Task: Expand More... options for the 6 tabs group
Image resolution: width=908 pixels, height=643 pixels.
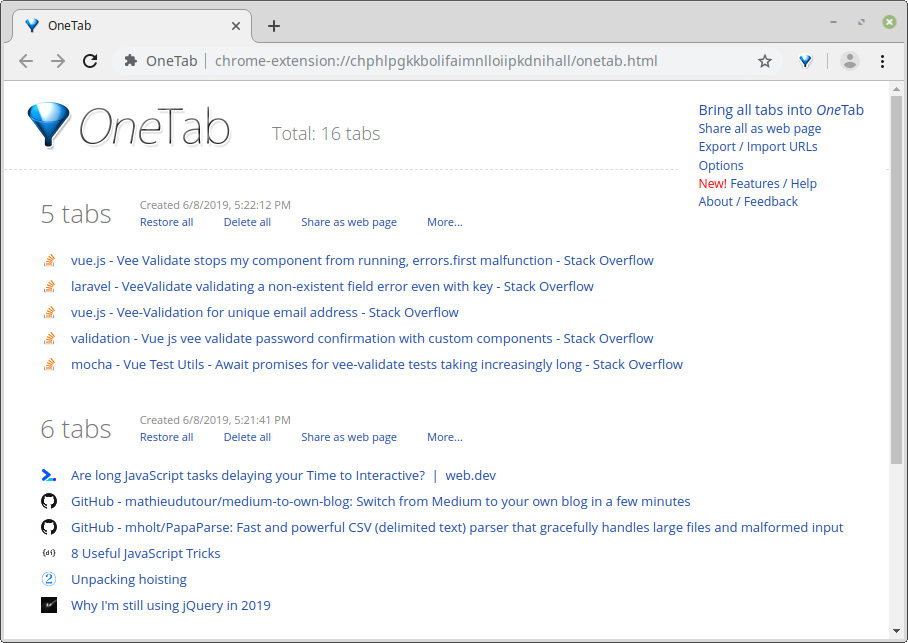Action: coord(444,437)
